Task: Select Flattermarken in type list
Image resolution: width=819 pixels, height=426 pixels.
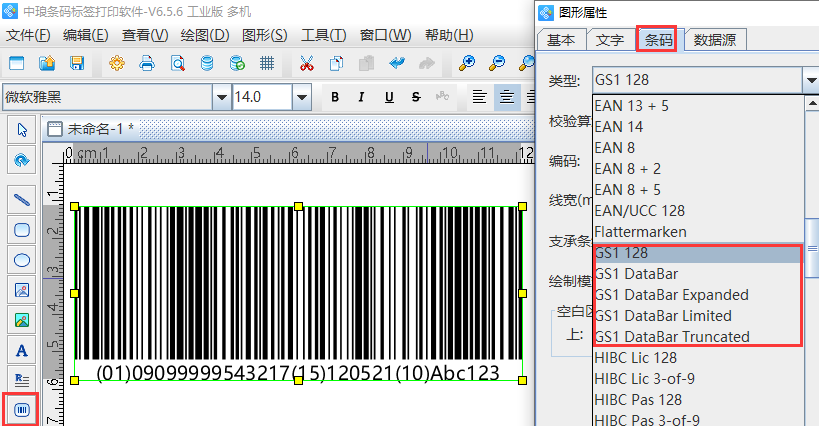Action: [698, 232]
